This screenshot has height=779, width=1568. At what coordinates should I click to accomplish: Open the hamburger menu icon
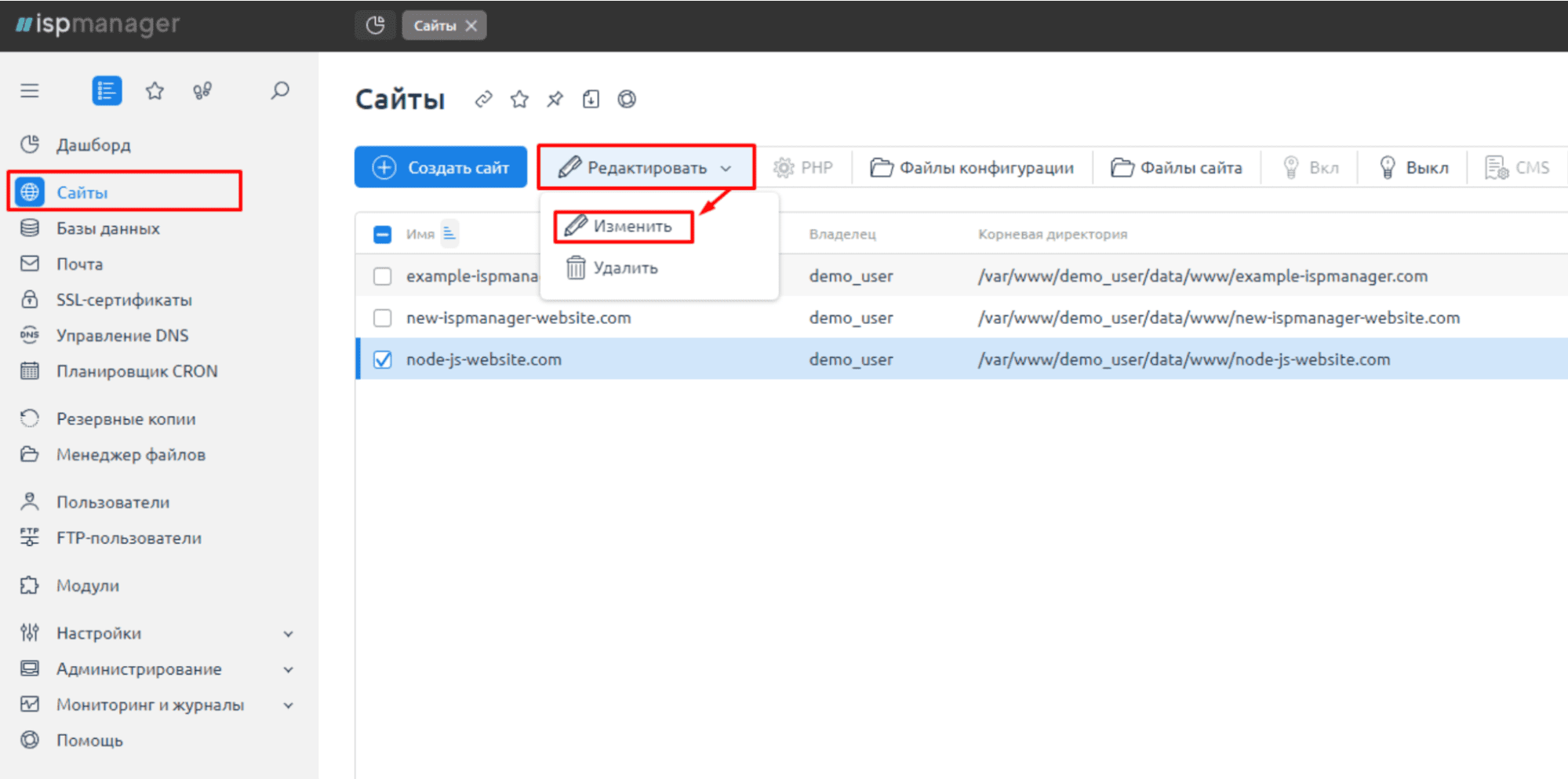[30, 91]
